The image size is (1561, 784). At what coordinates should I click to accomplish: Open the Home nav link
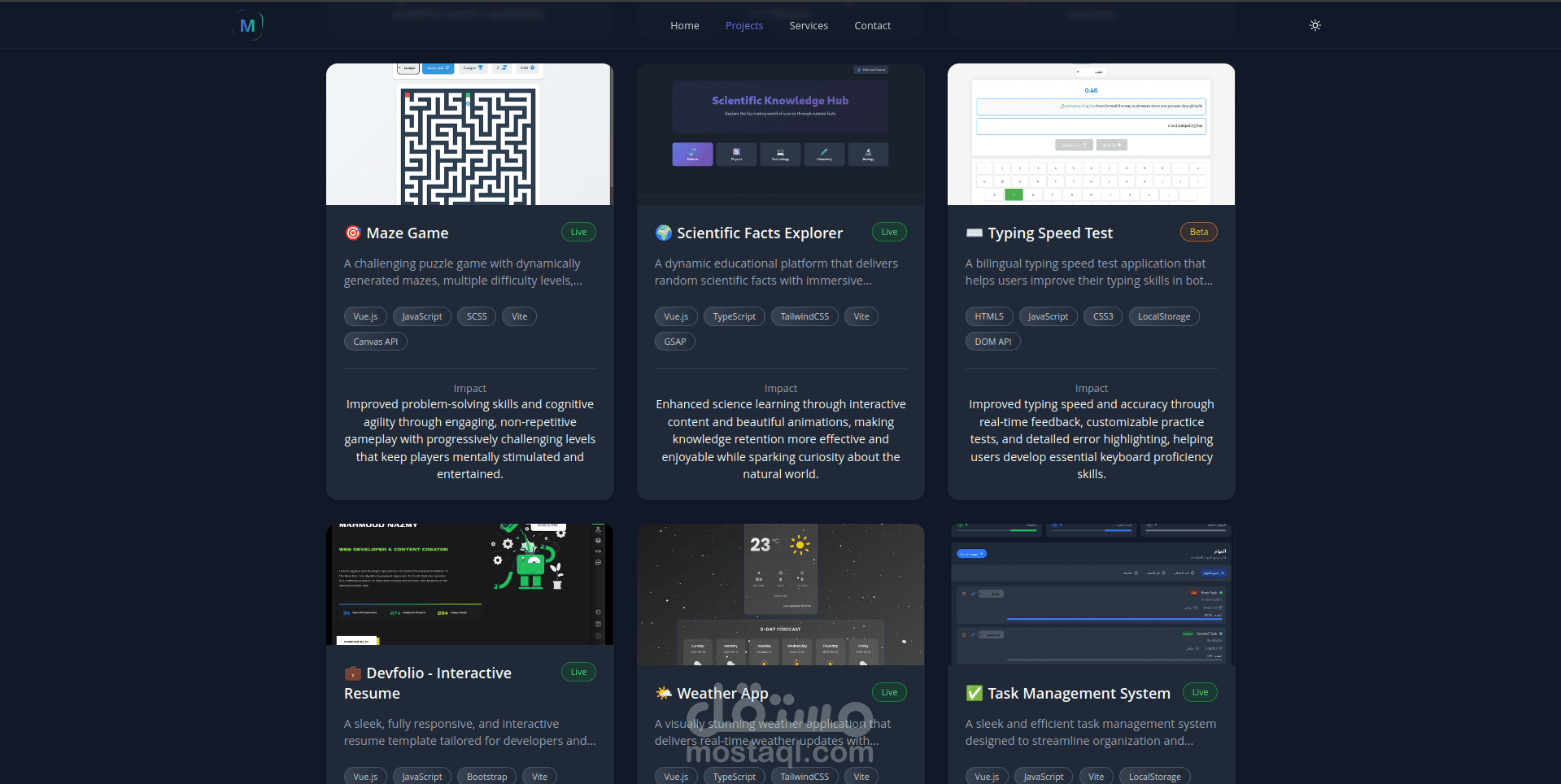tap(684, 26)
